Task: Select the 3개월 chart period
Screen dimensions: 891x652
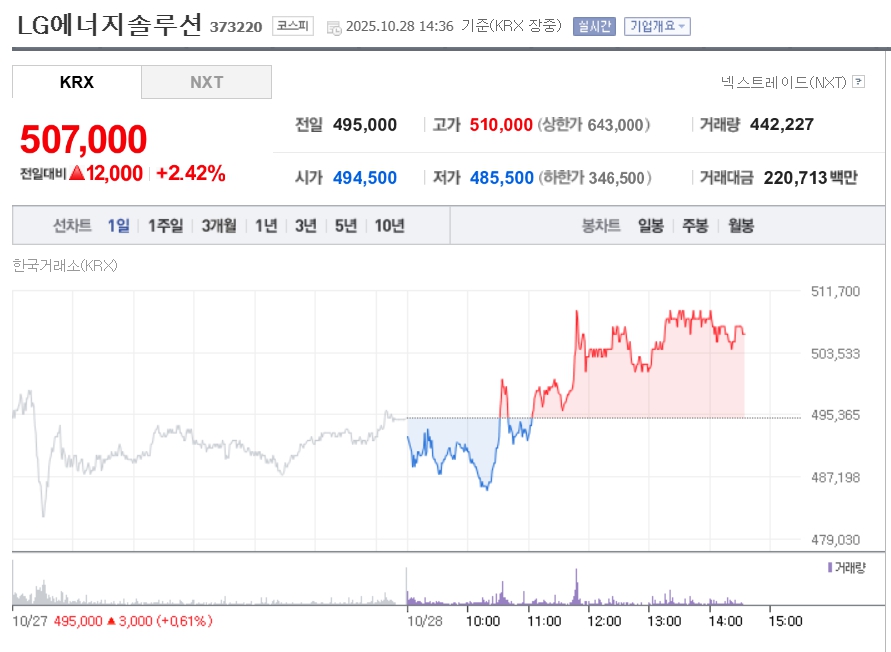Action: tap(218, 226)
